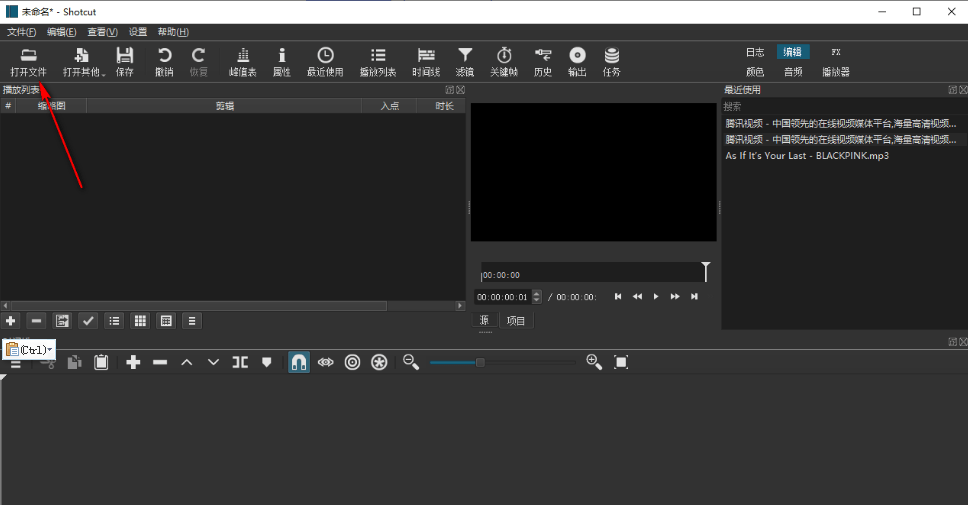
Task: Open the 滤镜 (Filters) panel
Action: point(465,56)
